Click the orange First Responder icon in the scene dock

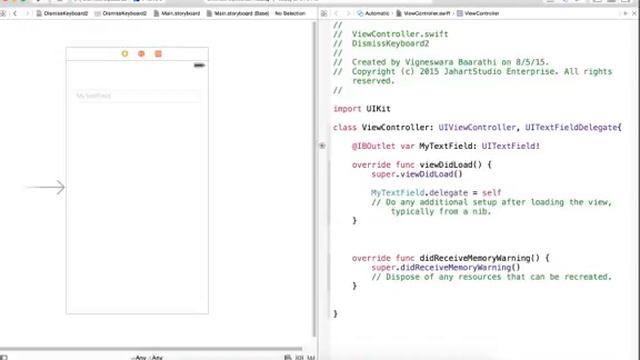(x=141, y=54)
